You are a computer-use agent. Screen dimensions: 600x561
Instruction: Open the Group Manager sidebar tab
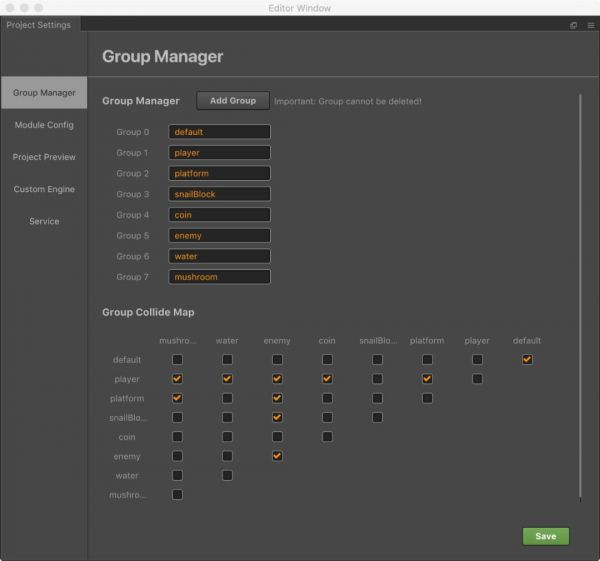pyautogui.click(x=44, y=93)
